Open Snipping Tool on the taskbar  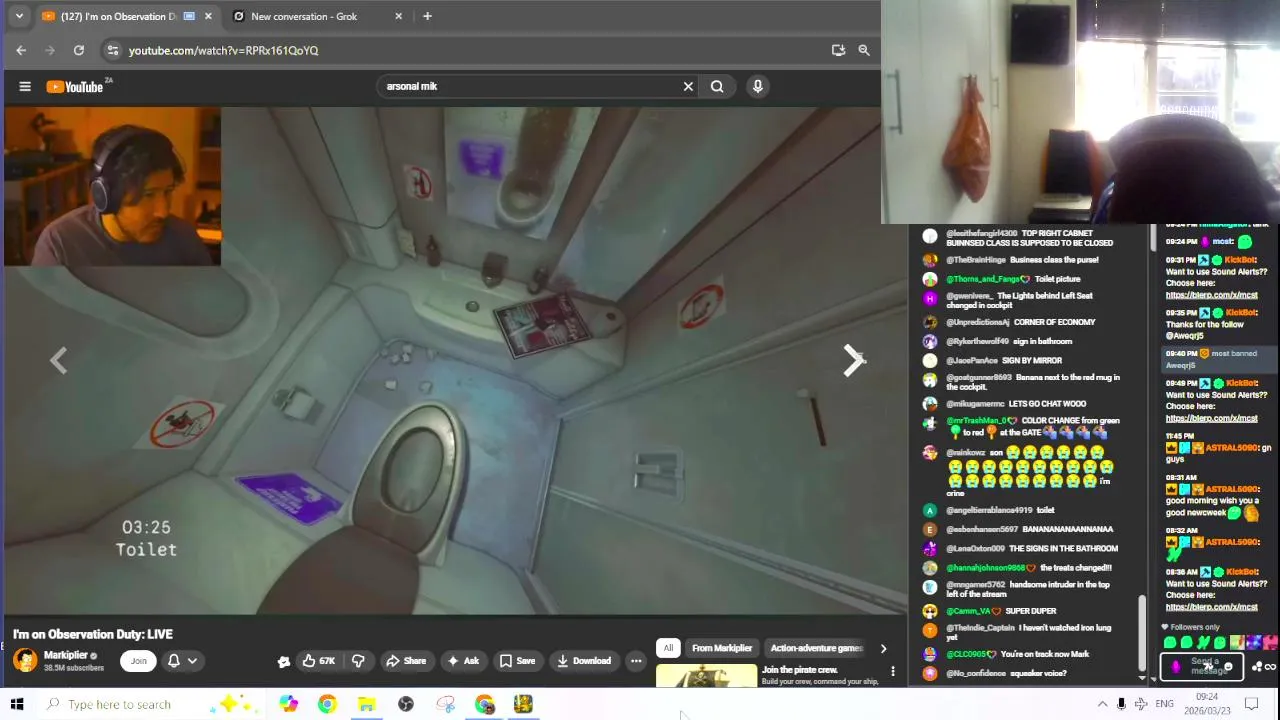[445, 704]
